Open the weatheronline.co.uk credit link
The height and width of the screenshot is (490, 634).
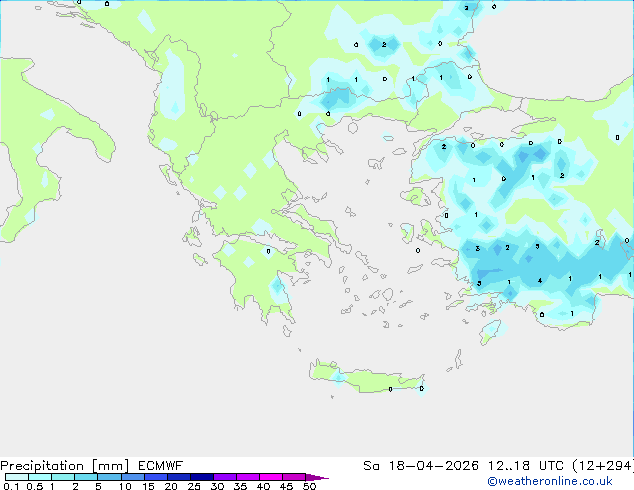pos(550,481)
